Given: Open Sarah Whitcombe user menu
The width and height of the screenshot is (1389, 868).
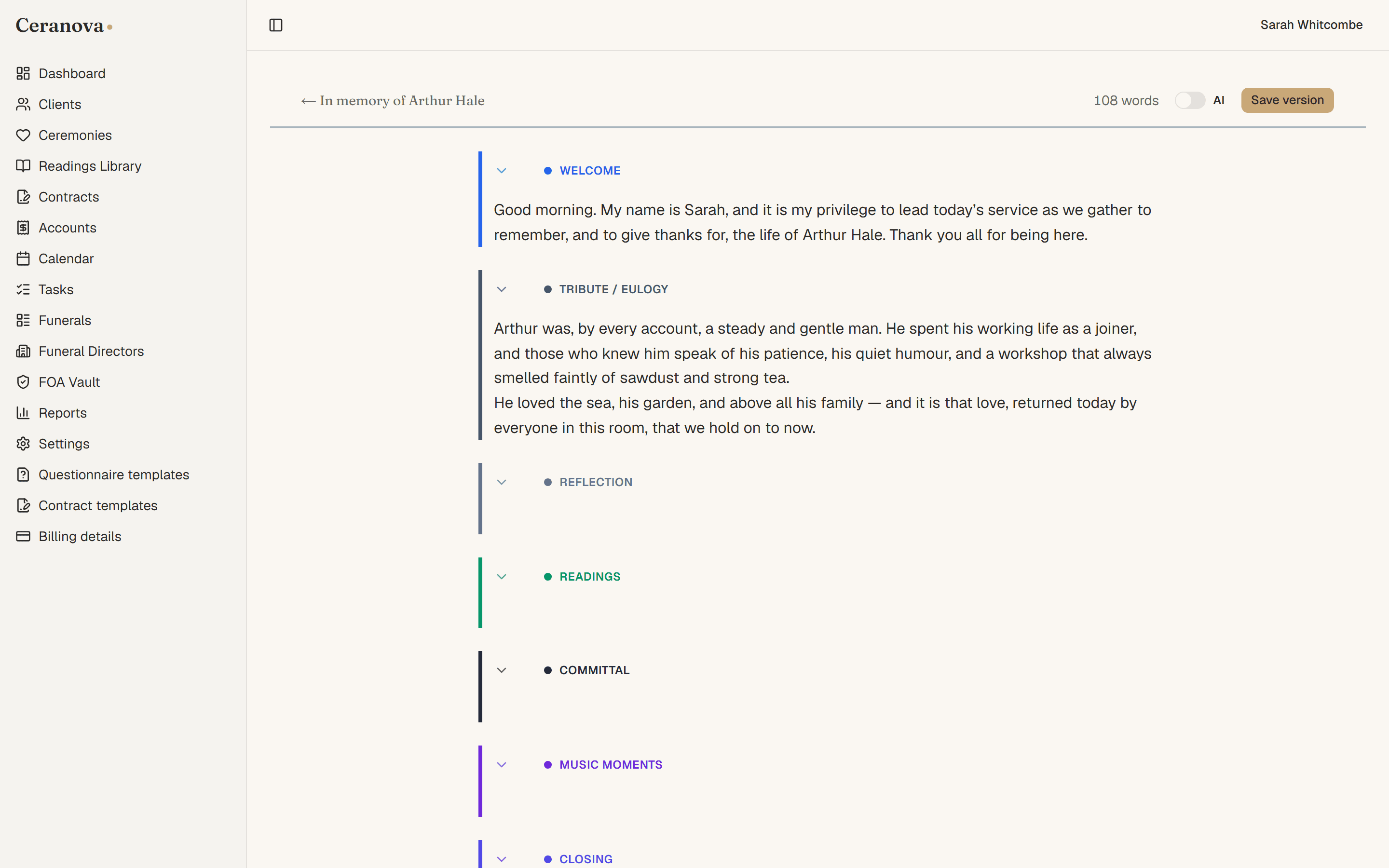Looking at the screenshot, I should click(x=1311, y=25).
